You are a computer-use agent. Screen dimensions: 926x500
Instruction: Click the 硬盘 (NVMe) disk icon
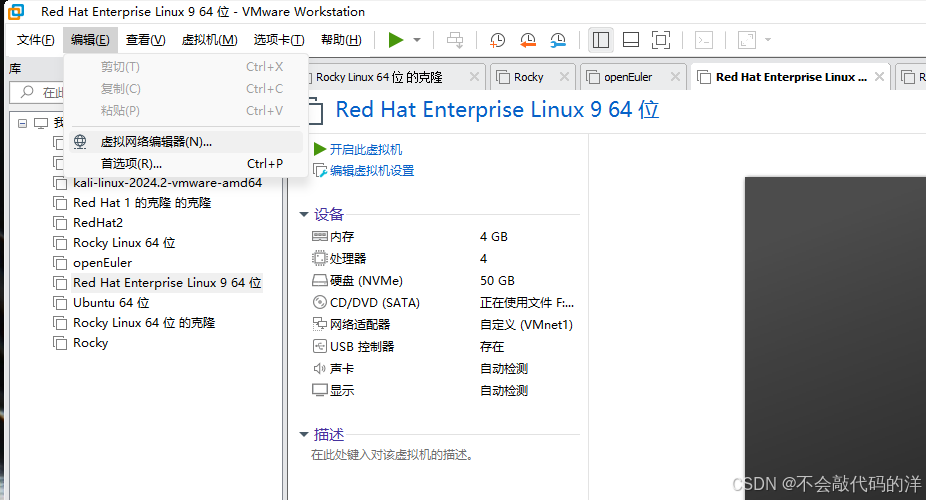pyautogui.click(x=319, y=280)
